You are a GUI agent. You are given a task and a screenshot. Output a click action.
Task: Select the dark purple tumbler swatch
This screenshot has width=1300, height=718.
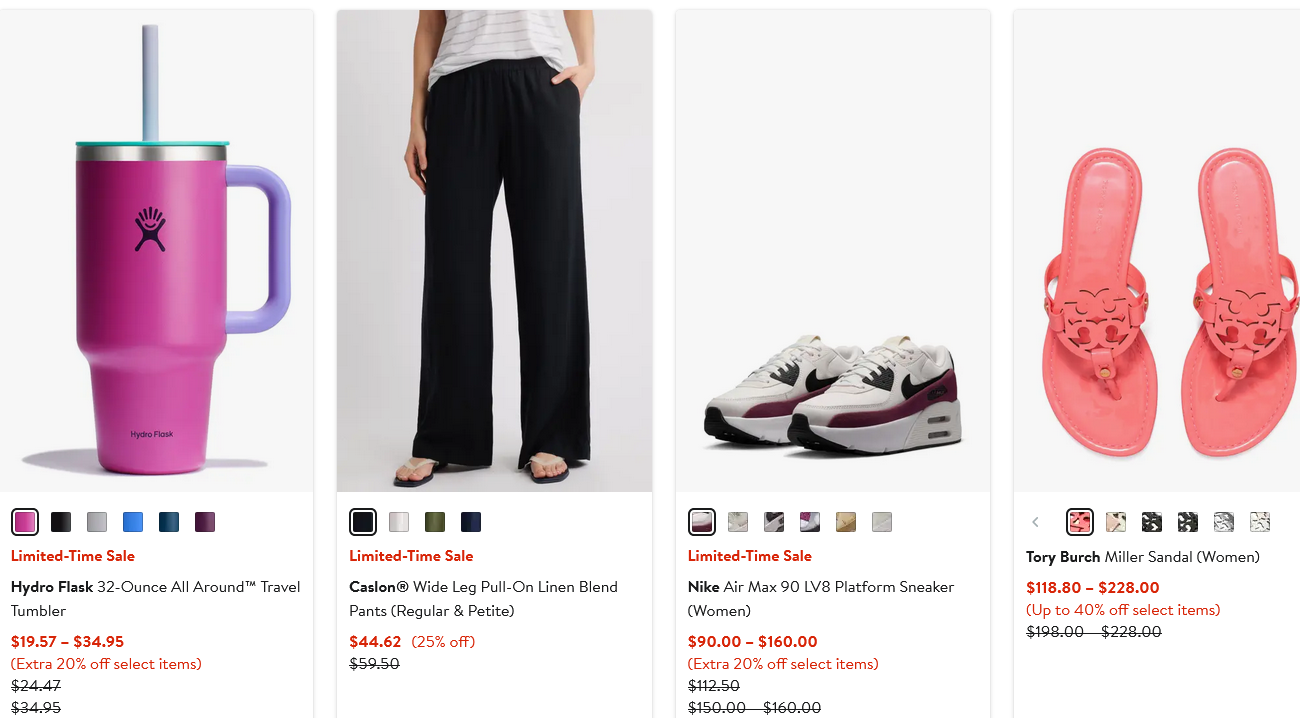205,522
